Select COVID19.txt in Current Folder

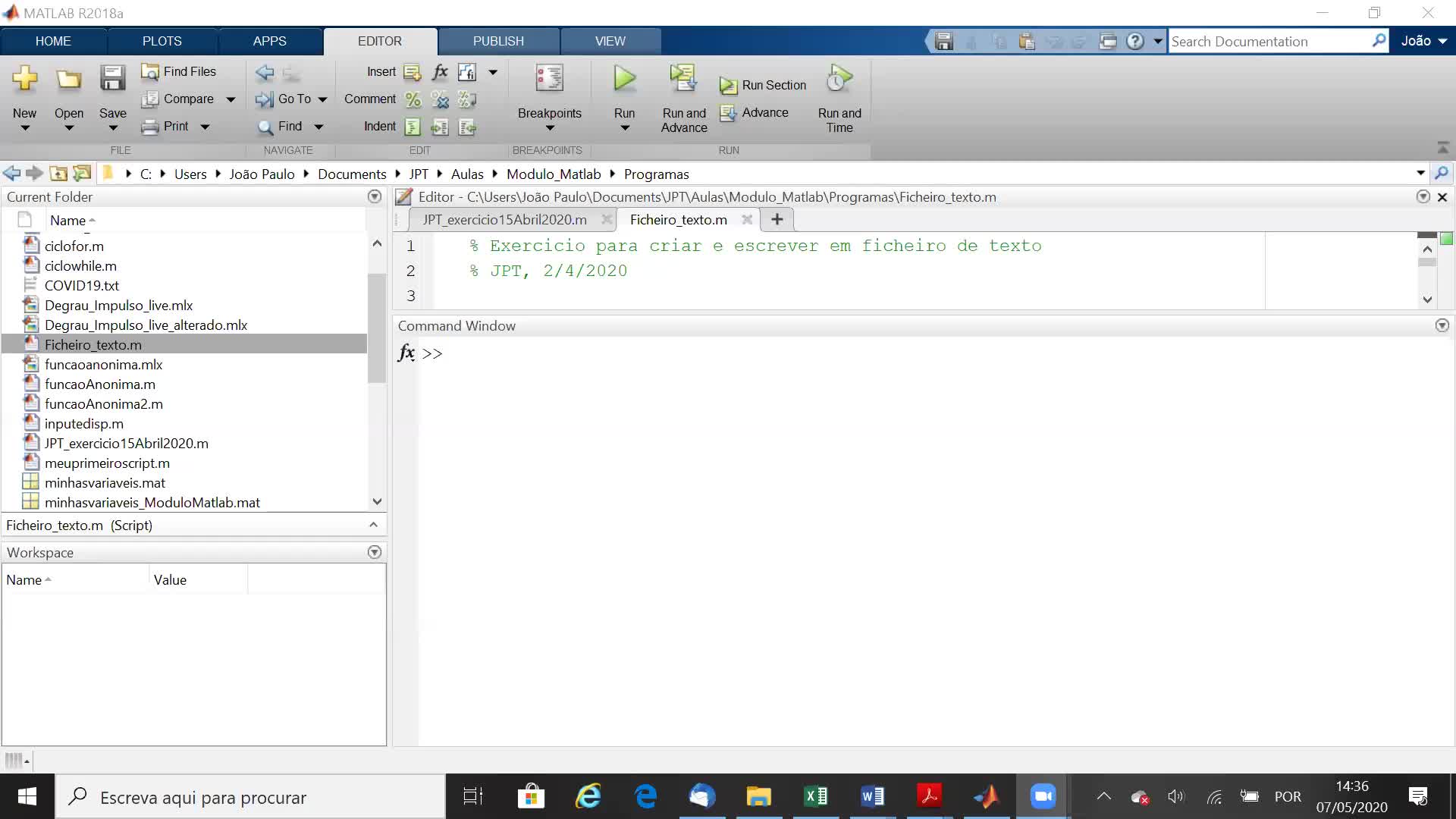point(82,286)
